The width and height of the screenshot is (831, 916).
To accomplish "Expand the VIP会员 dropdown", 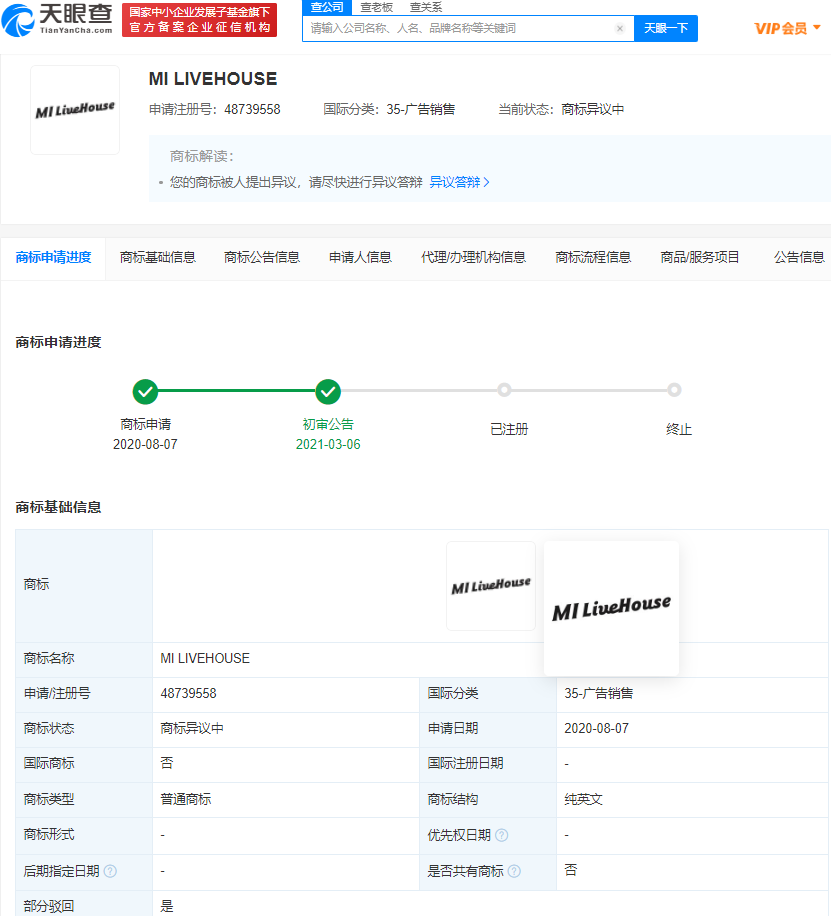I will coord(787,28).
